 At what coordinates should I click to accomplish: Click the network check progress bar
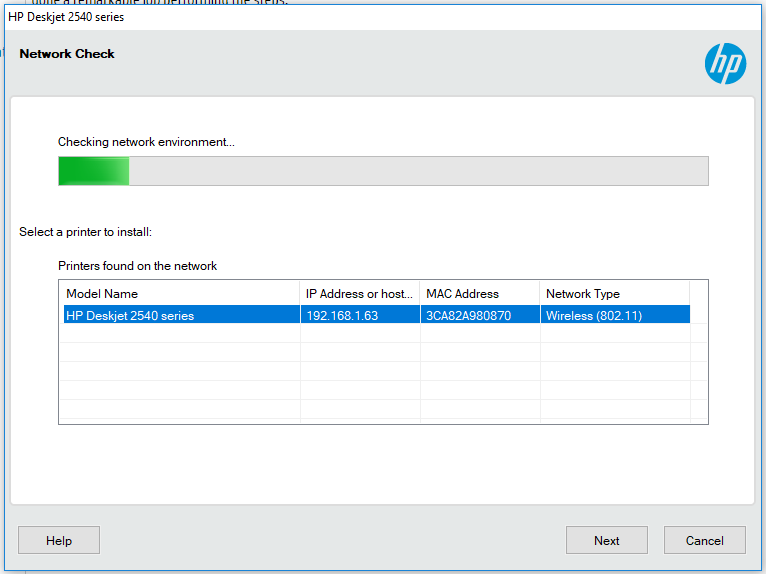coord(383,171)
